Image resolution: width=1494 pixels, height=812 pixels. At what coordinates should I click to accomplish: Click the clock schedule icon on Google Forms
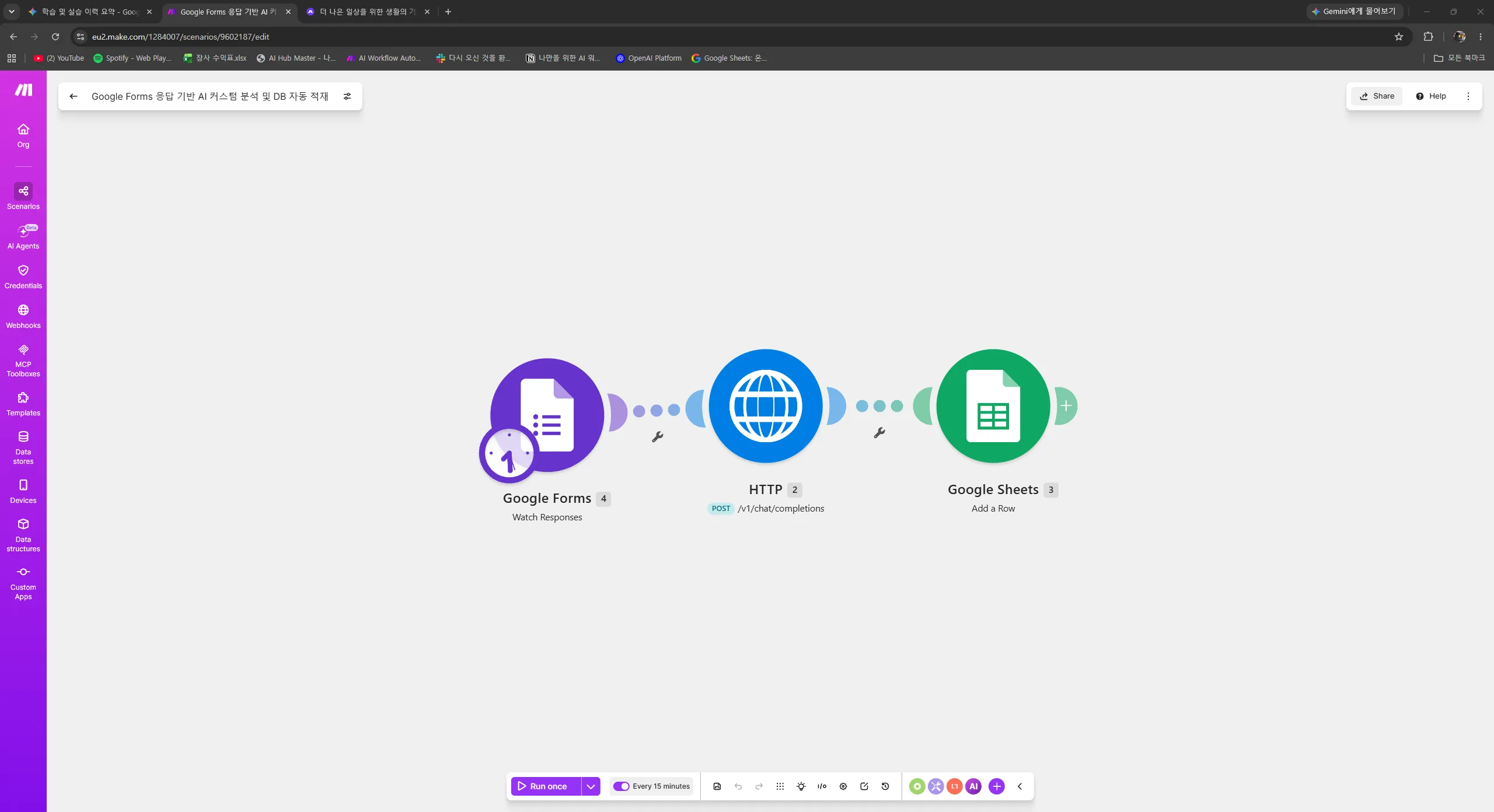coord(509,453)
